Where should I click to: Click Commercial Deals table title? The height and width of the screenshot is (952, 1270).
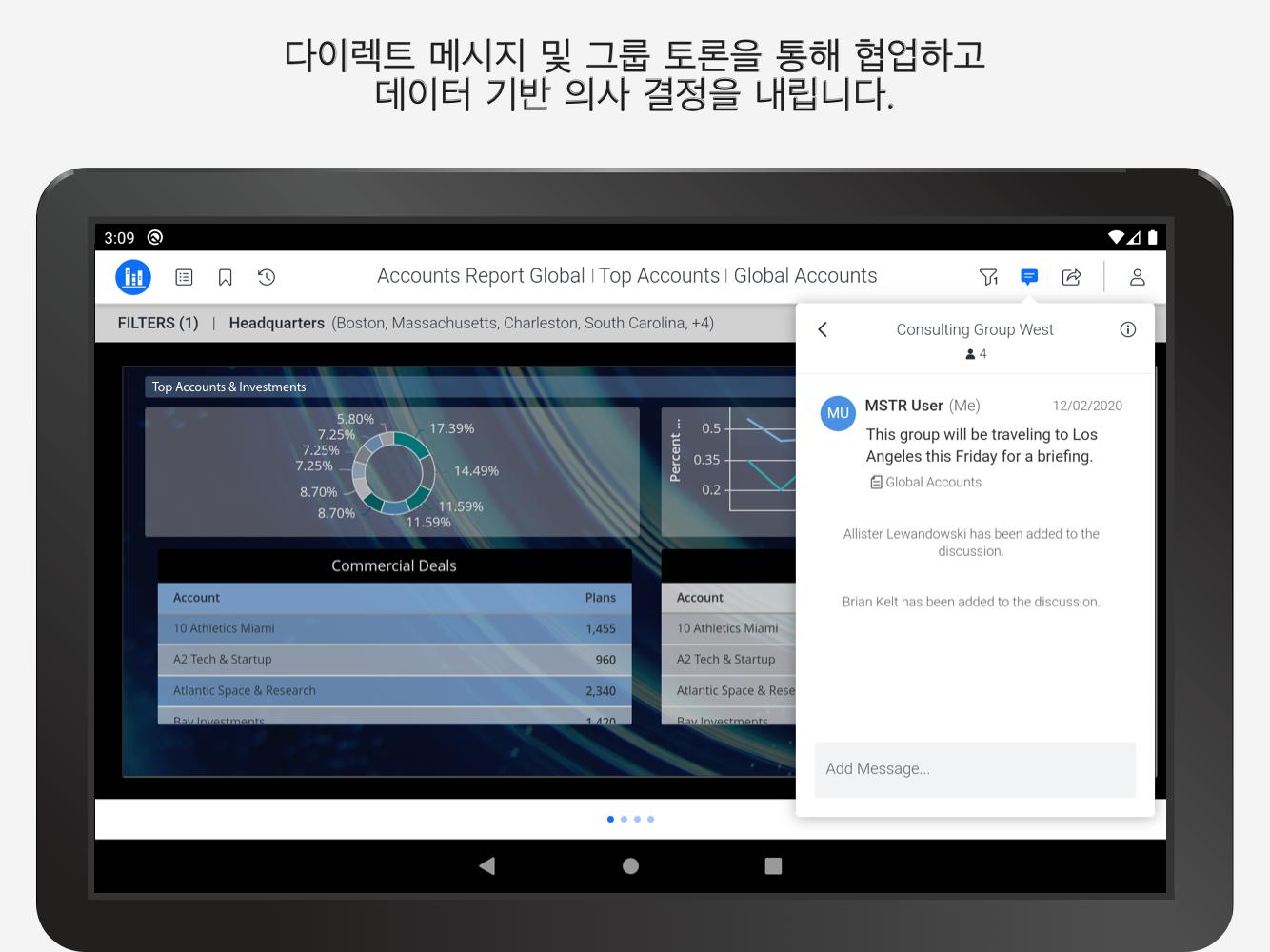point(394,565)
